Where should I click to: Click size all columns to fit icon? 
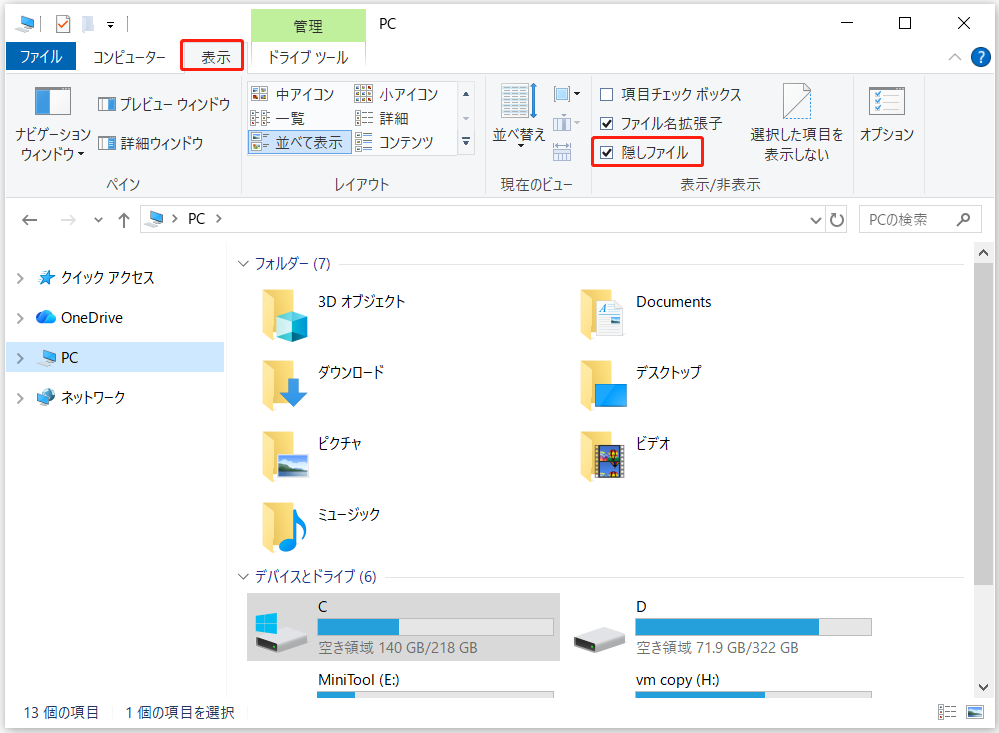(562, 152)
